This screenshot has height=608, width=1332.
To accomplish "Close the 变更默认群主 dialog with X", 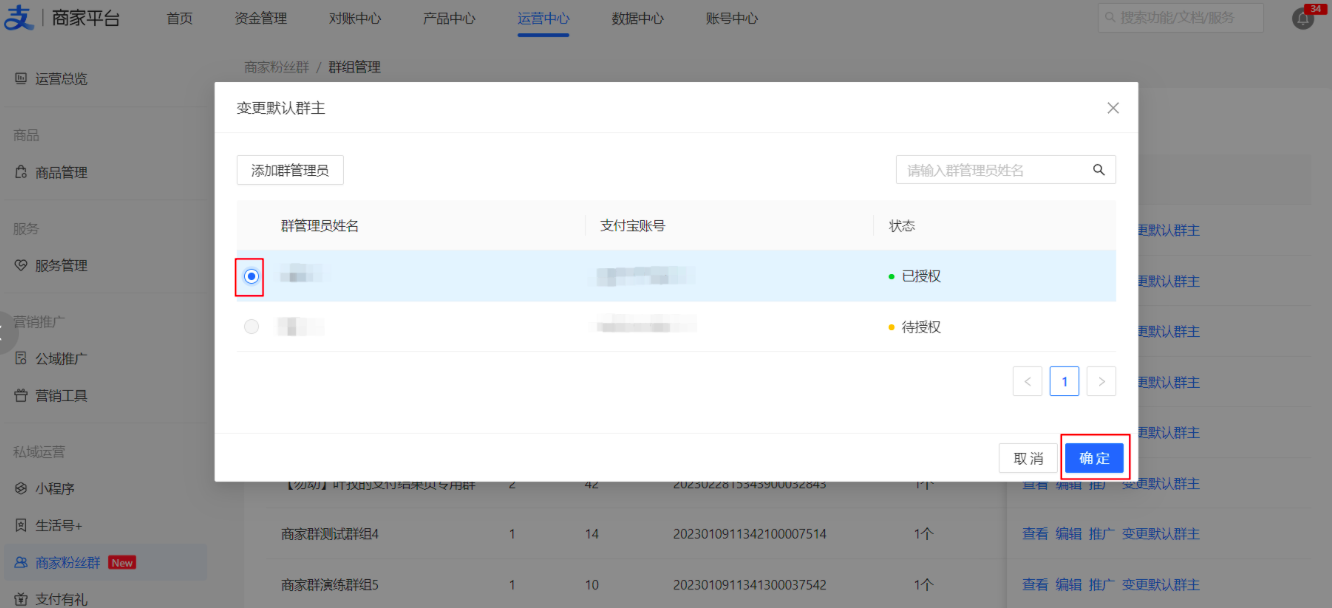I will pyautogui.click(x=1112, y=108).
